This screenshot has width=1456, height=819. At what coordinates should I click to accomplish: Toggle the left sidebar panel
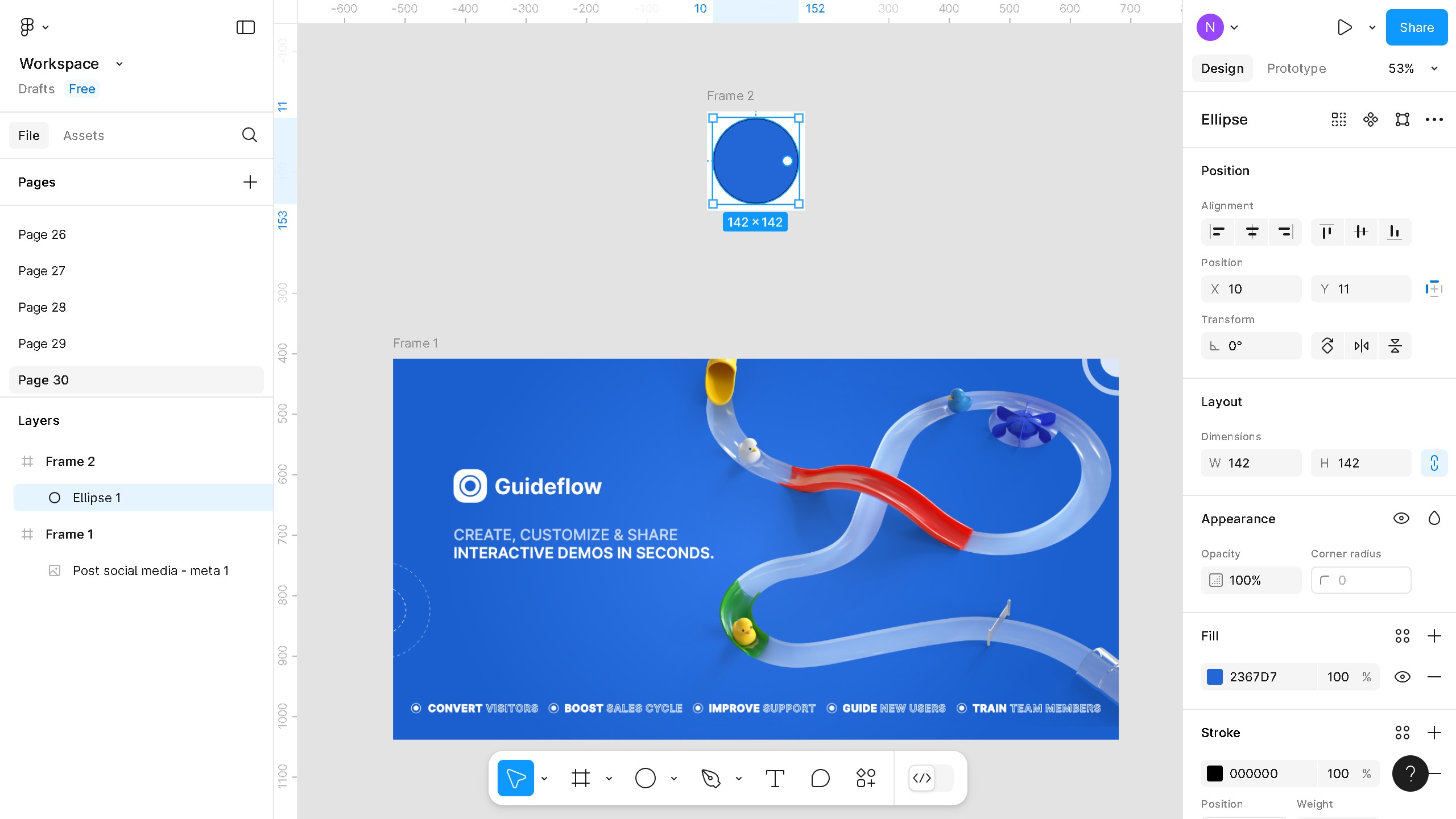click(x=245, y=27)
